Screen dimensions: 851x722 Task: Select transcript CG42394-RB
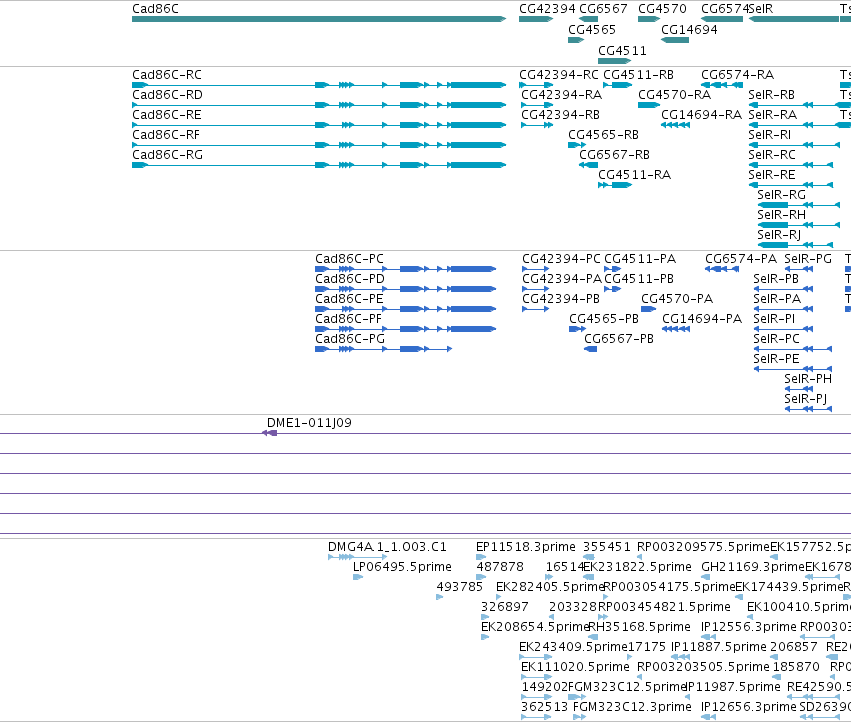[x=537, y=125]
